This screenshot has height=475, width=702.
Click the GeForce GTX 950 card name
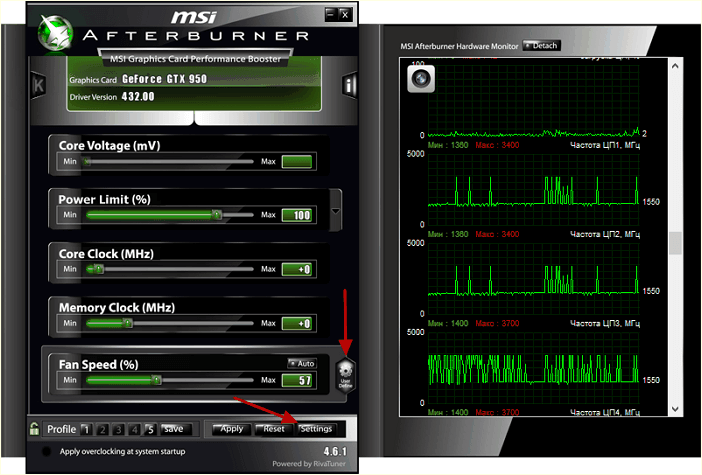coord(164,79)
